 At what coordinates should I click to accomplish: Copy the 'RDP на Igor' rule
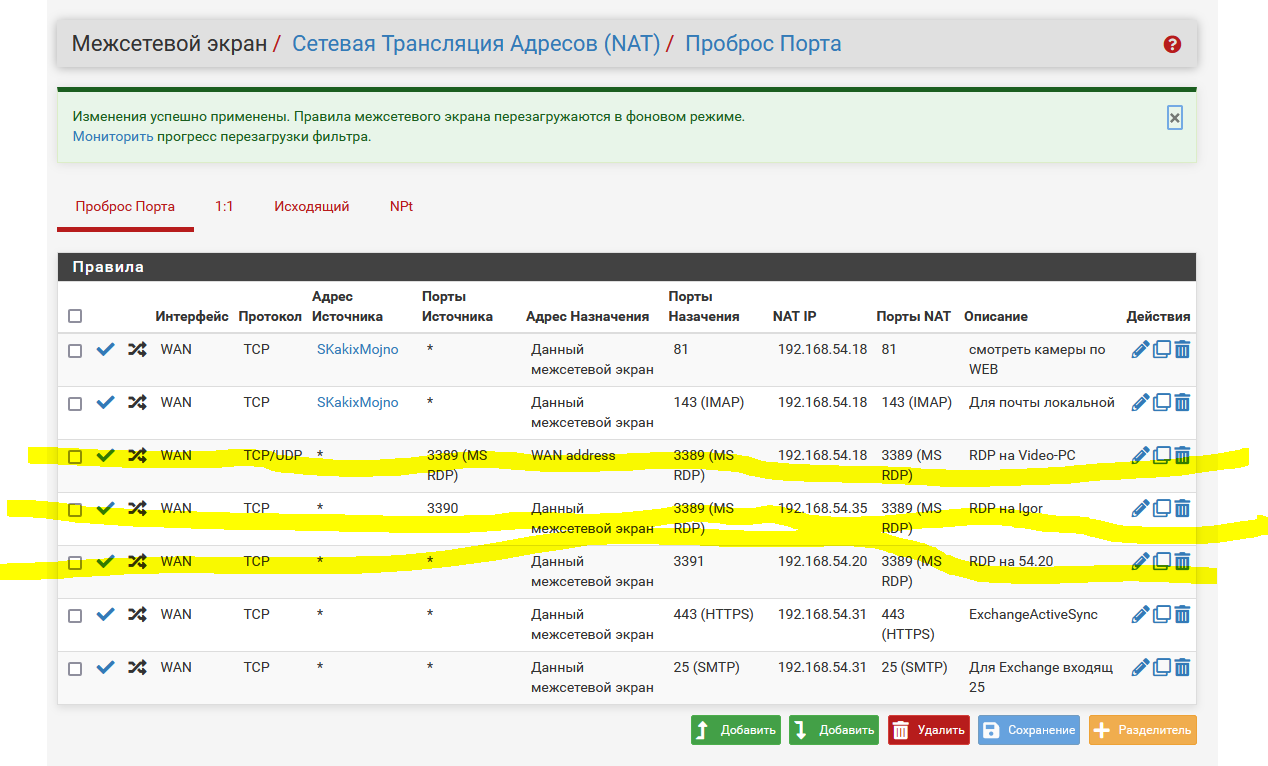(x=1161, y=508)
